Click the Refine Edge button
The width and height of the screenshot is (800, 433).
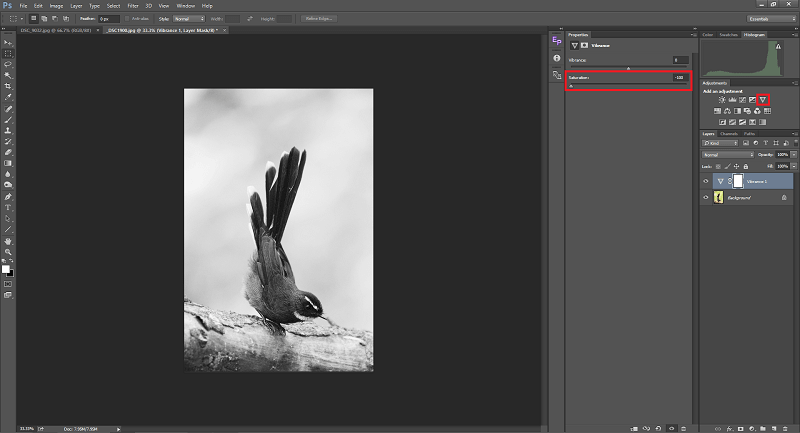click(x=320, y=19)
